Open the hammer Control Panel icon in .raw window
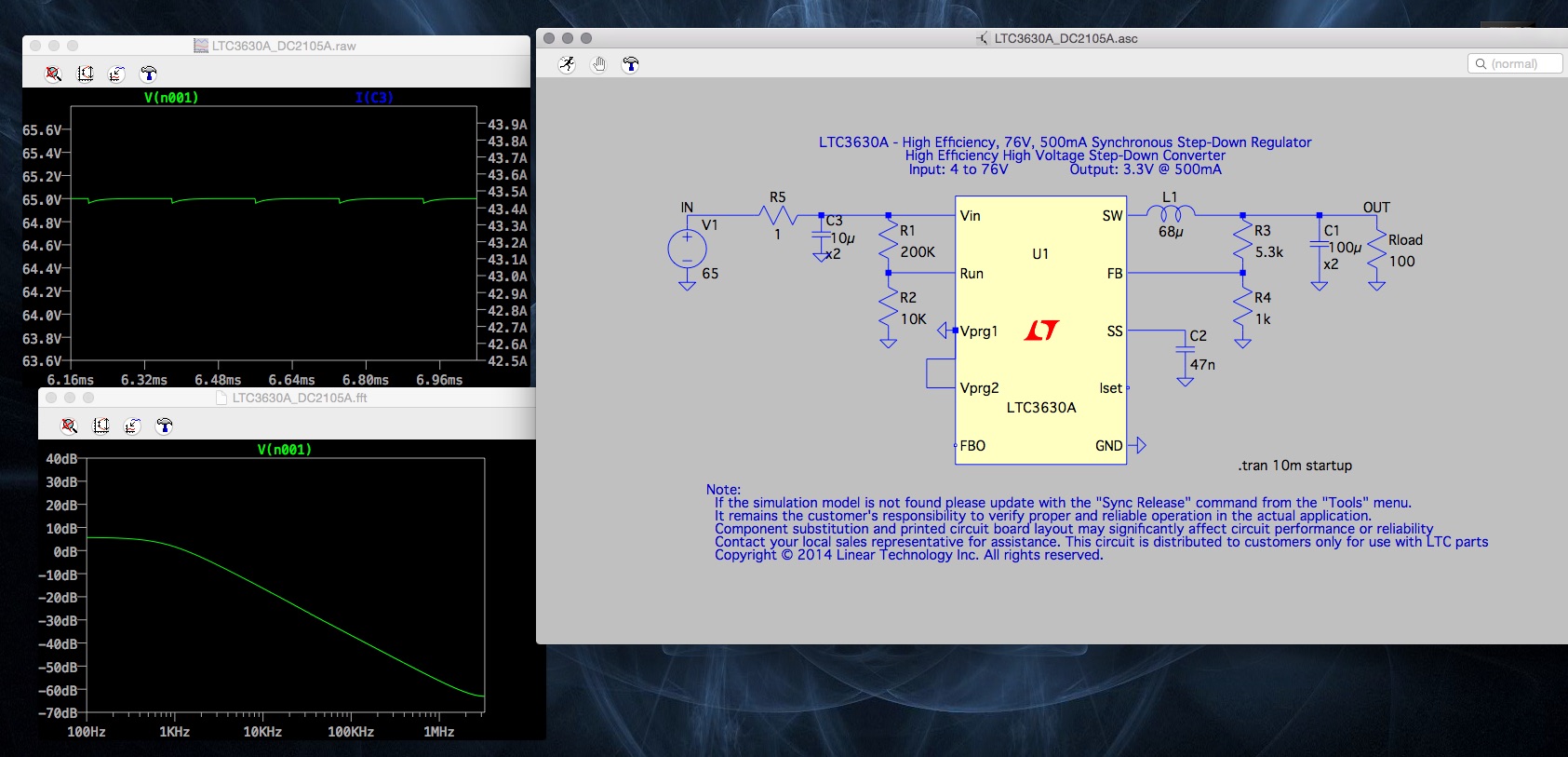Screen dimensions: 1568x757 point(148,74)
